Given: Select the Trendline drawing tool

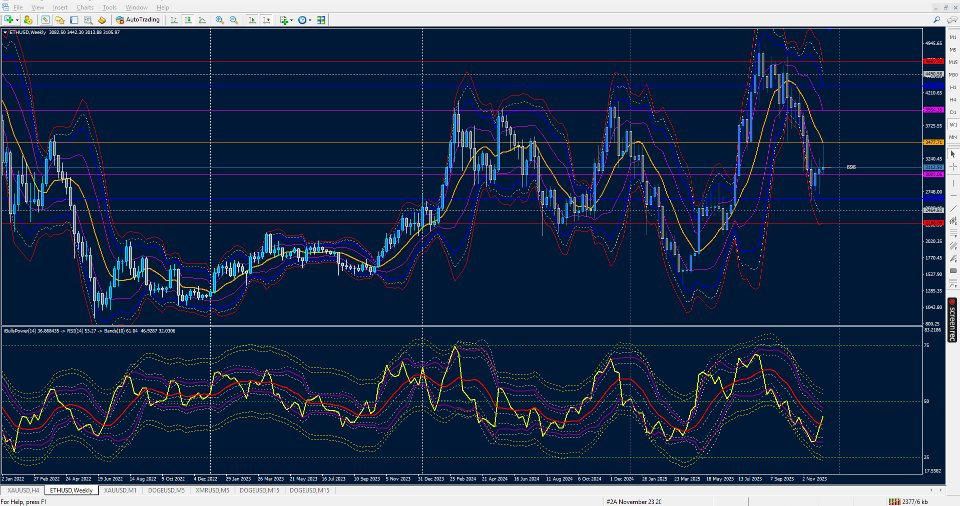Looking at the screenshot, I should point(953,208).
